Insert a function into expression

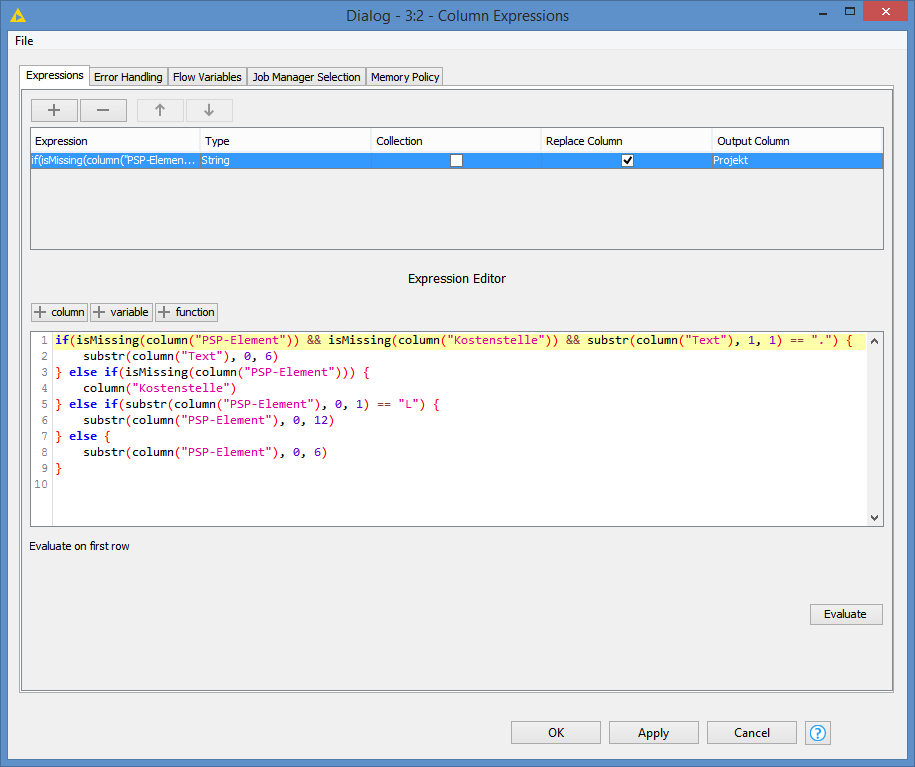click(x=186, y=312)
